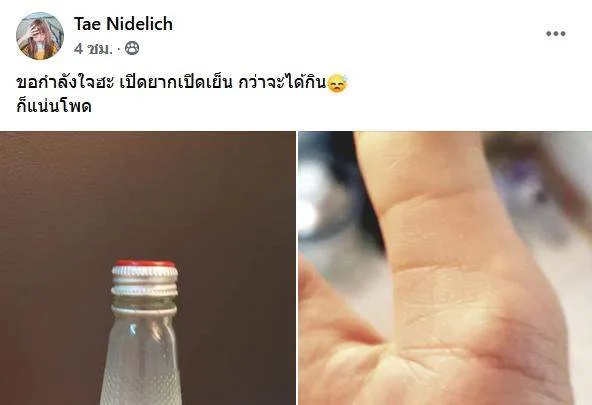Click Tae Nidelich's round profile picture
Image resolution: width=592 pixels, height=405 pixels.
tap(40, 36)
